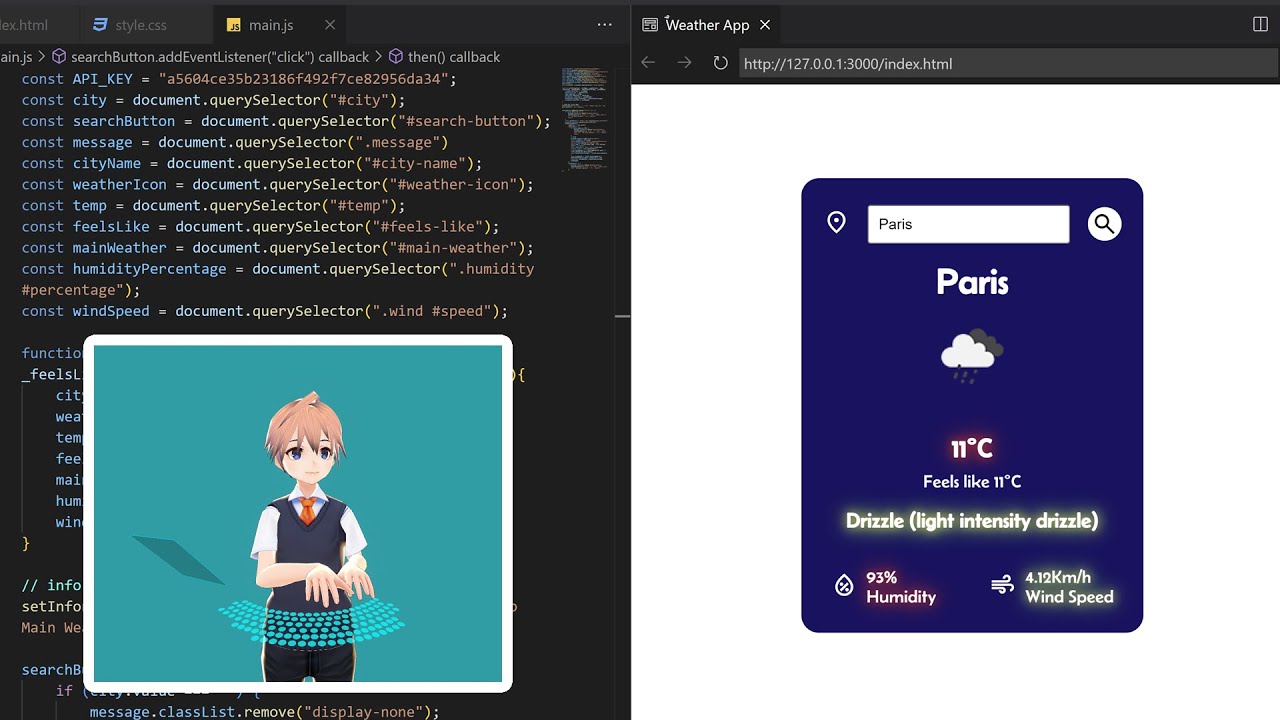
Task: Click the preview URL address field
Action: (1008, 63)
